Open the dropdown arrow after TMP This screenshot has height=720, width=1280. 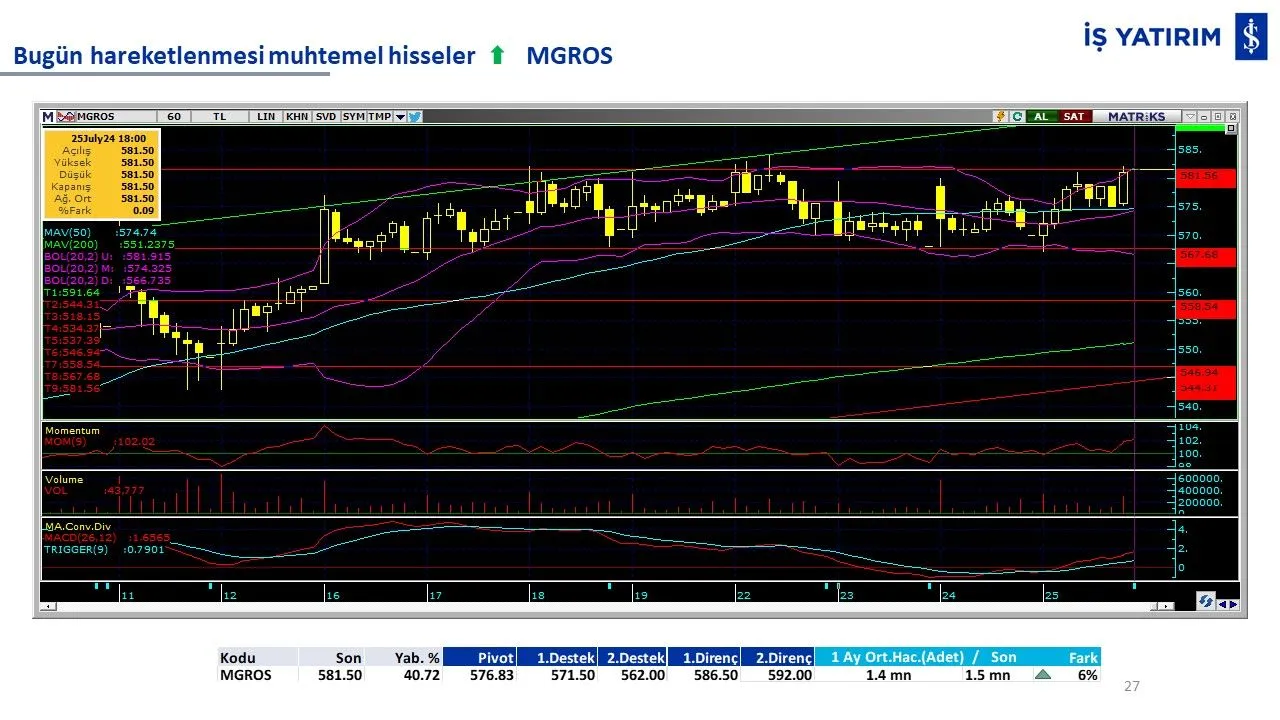click(400, 117)
